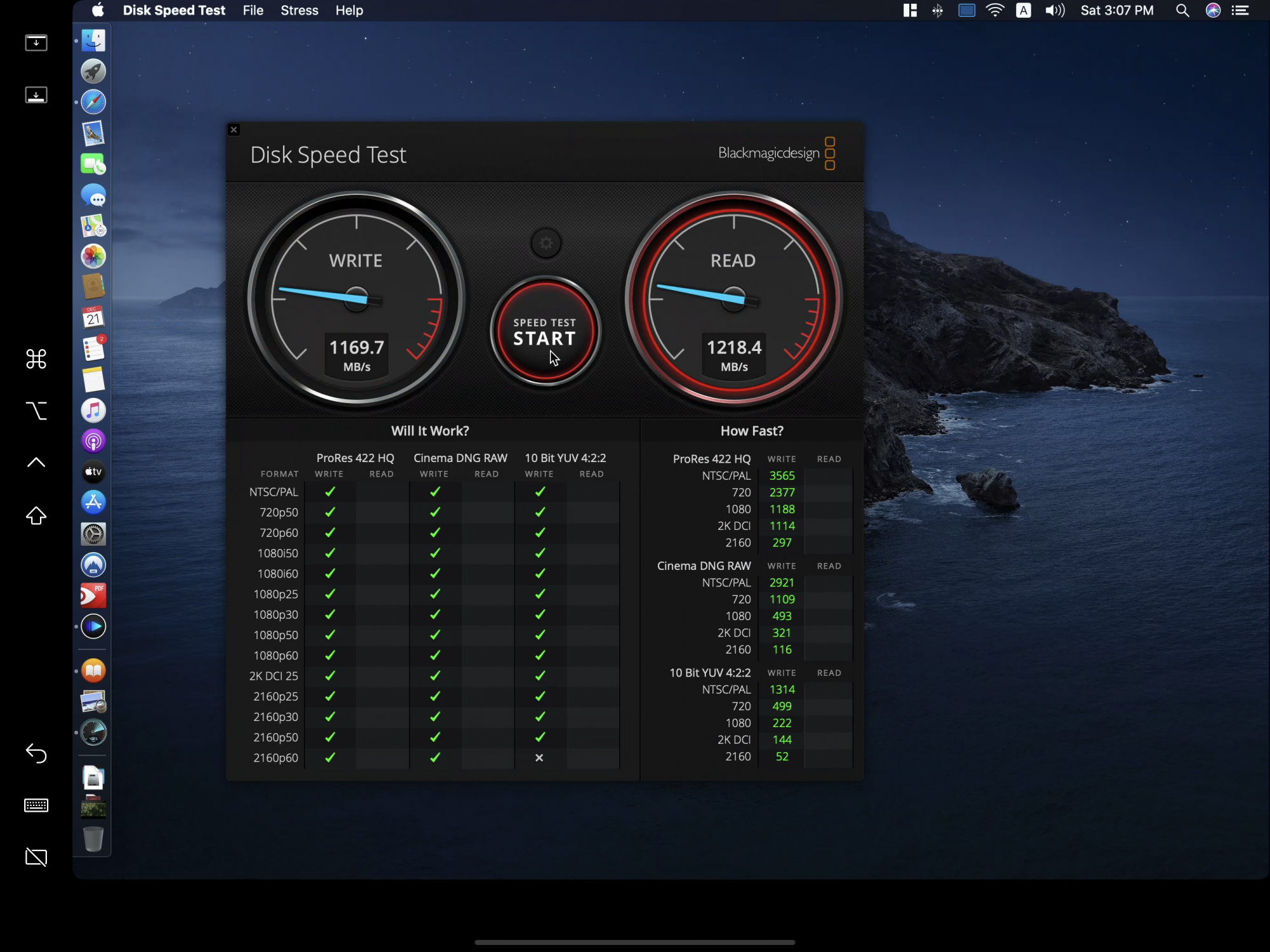Open Photos from the Dock

(93, 256)
